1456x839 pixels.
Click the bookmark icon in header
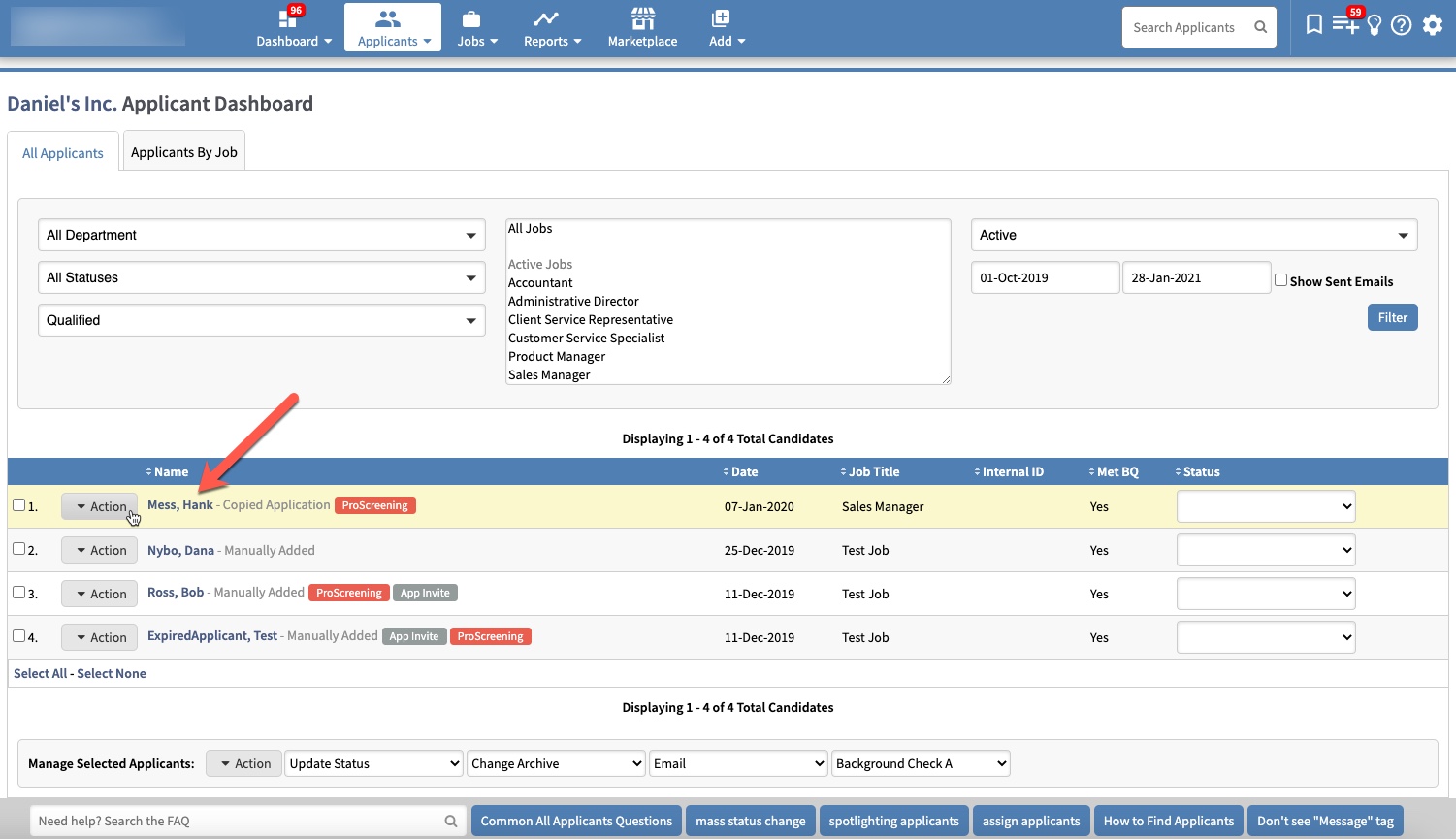coord(1313,25)
